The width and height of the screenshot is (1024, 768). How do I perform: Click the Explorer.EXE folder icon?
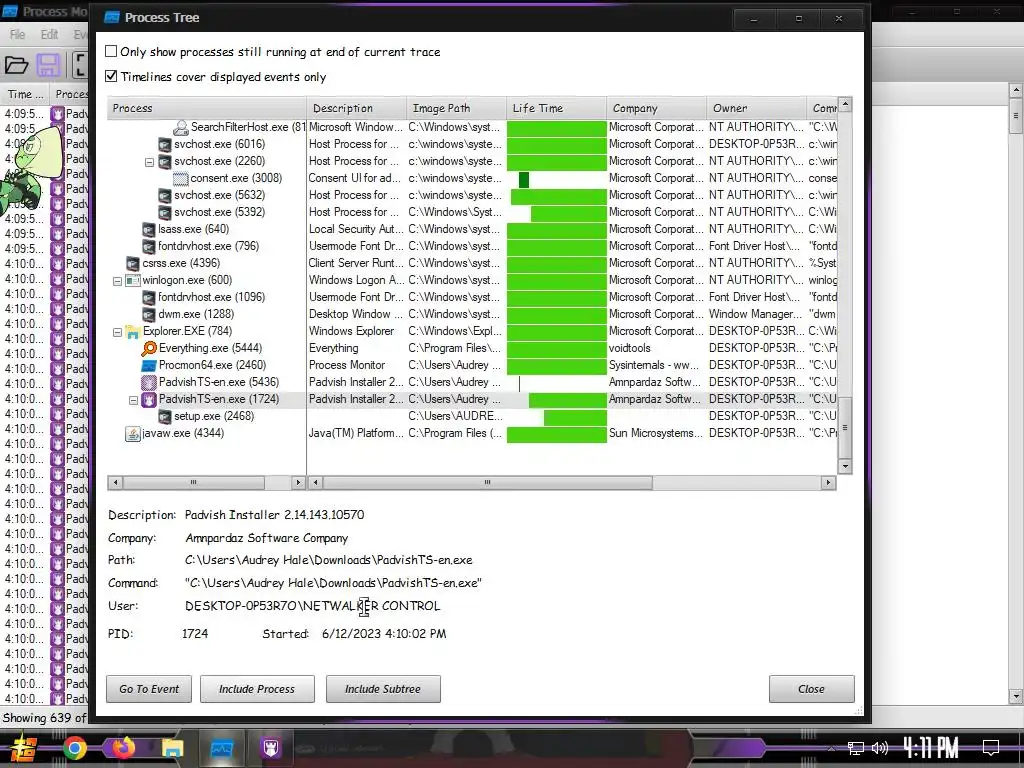(x=133, y=331)
